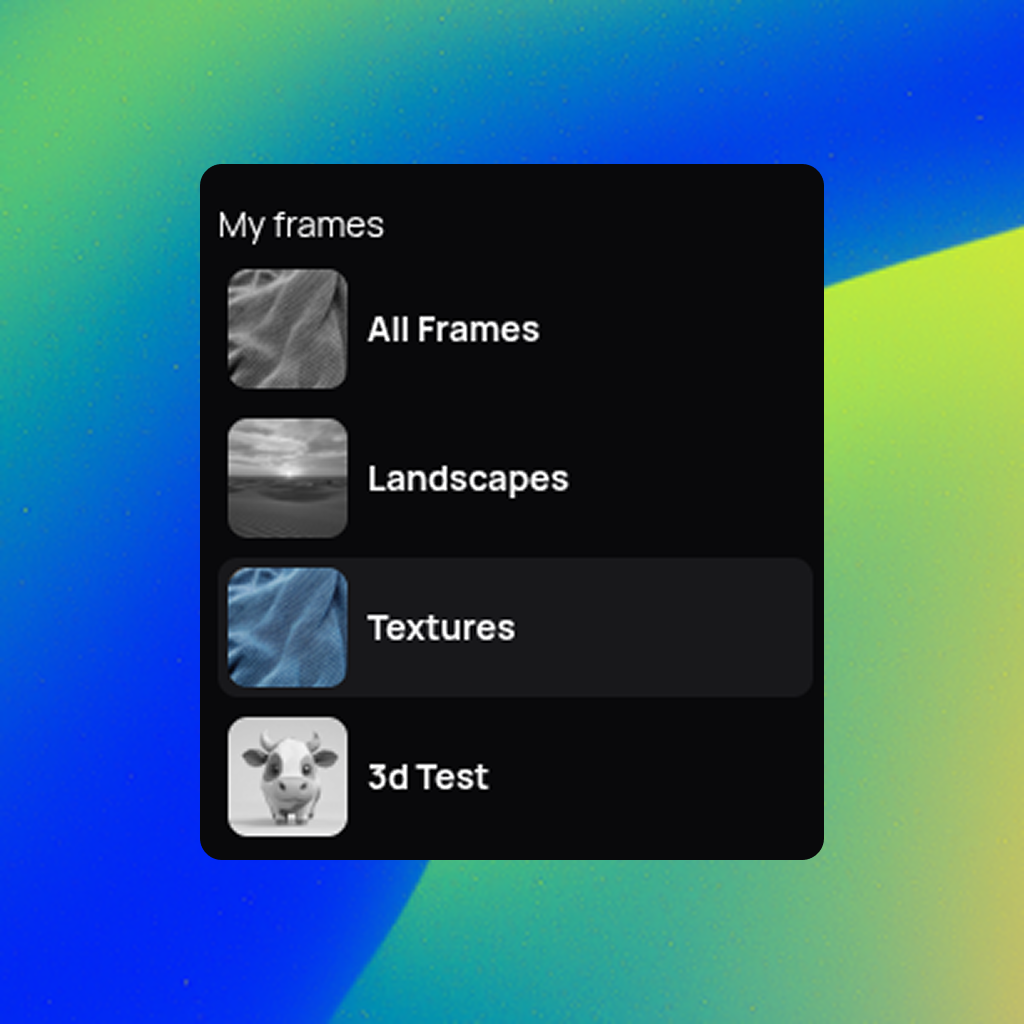Select the Textures label

click(x=441, y=628)
